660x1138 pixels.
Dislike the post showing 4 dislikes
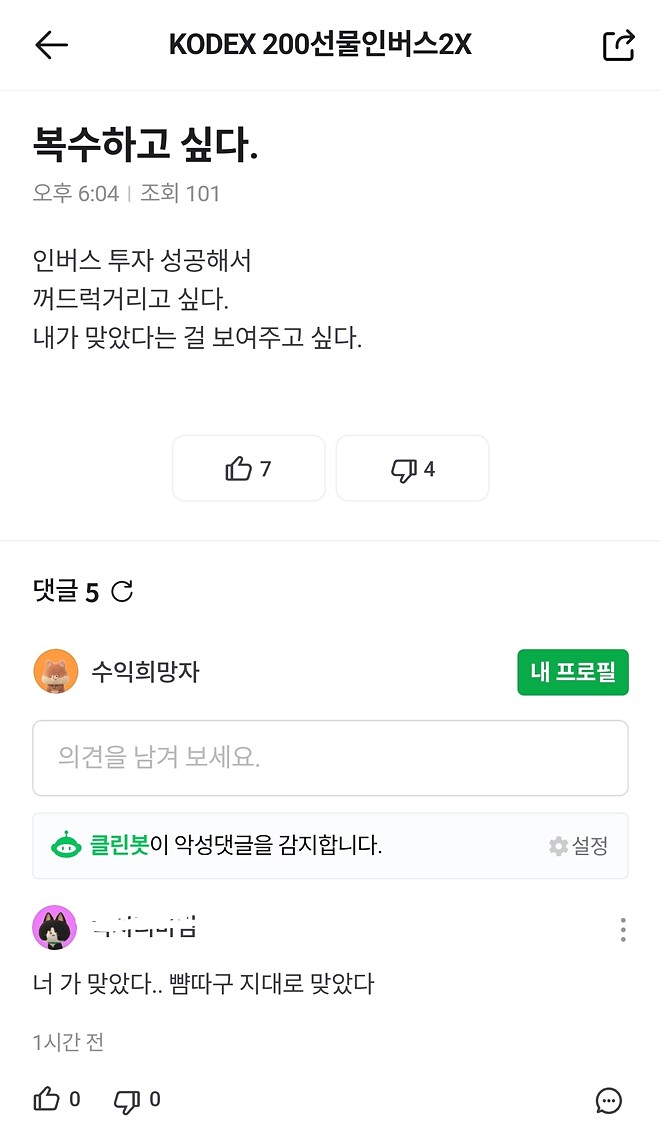pyautogui.click(x=412, y=468)
